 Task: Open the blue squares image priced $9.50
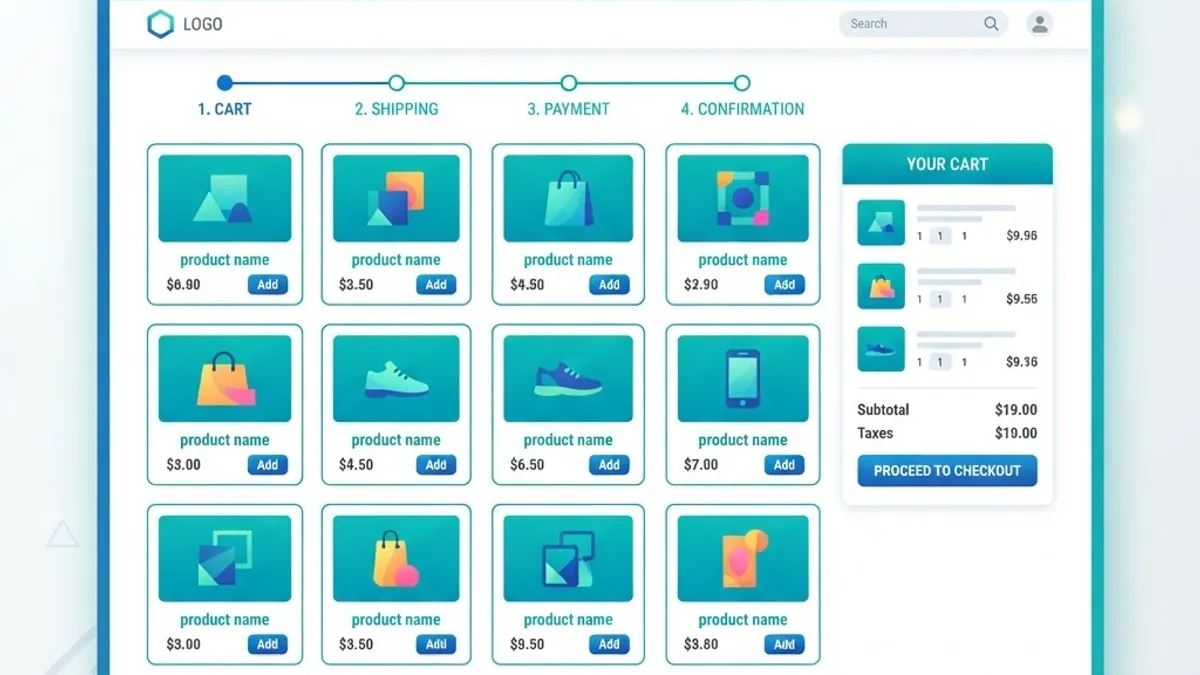[568, 558]
